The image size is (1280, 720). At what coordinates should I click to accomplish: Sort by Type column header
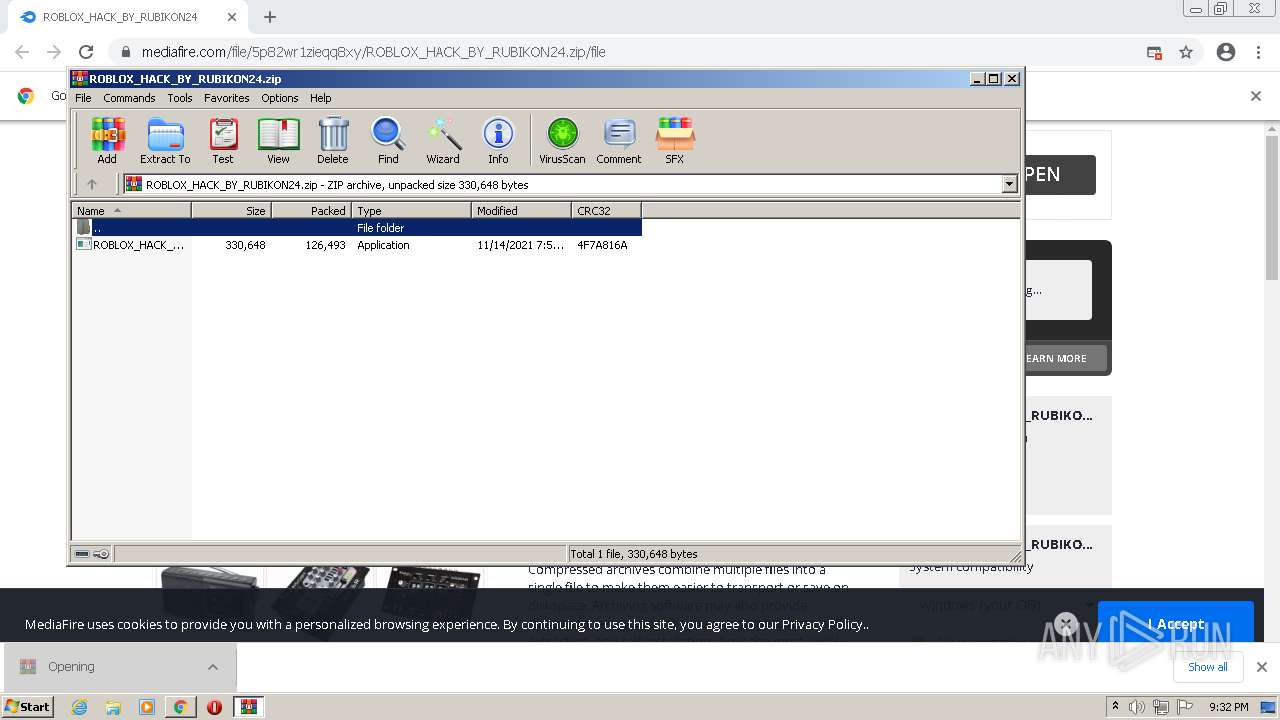[x=411, y=210]
